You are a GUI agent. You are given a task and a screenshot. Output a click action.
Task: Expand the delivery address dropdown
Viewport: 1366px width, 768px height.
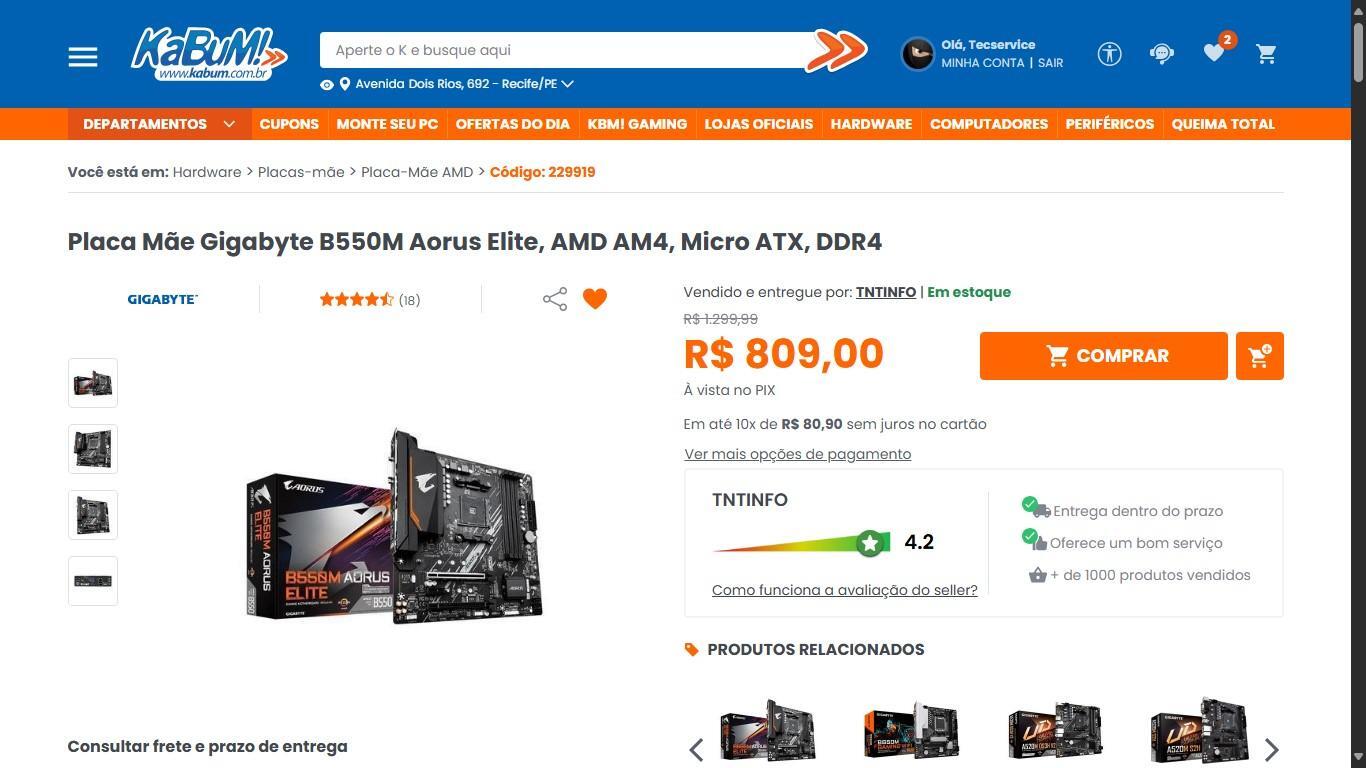coord(567,84)
